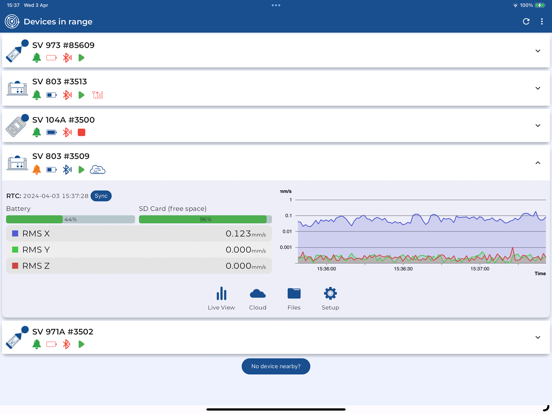
Task: Tap the signal strength icon for SV 803 #3513
Action: pos(98,95)
